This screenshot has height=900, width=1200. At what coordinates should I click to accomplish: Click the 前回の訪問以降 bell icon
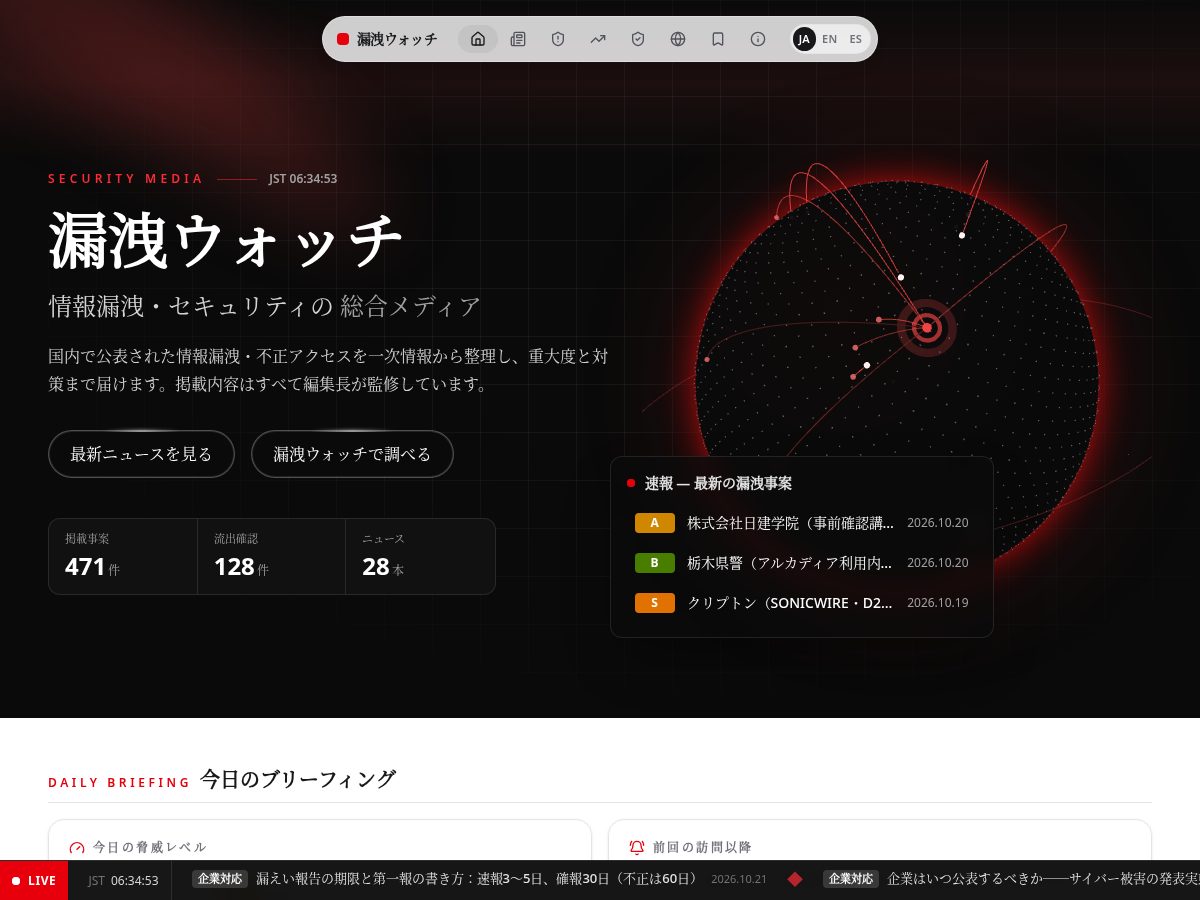637,847
